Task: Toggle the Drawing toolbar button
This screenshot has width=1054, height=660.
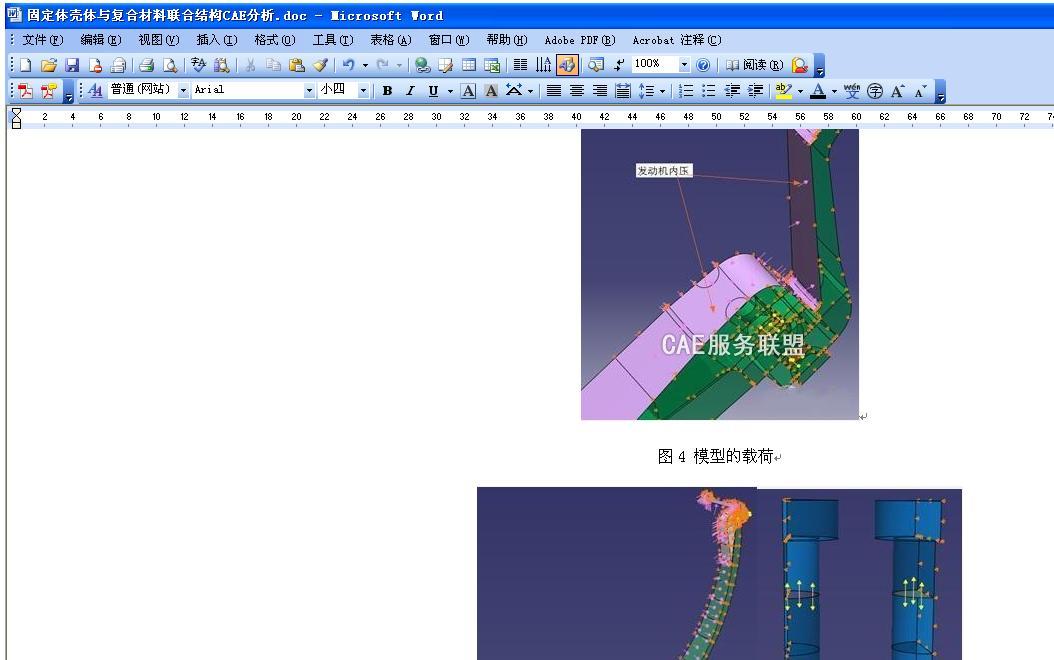Action: (x=567, y=65)
